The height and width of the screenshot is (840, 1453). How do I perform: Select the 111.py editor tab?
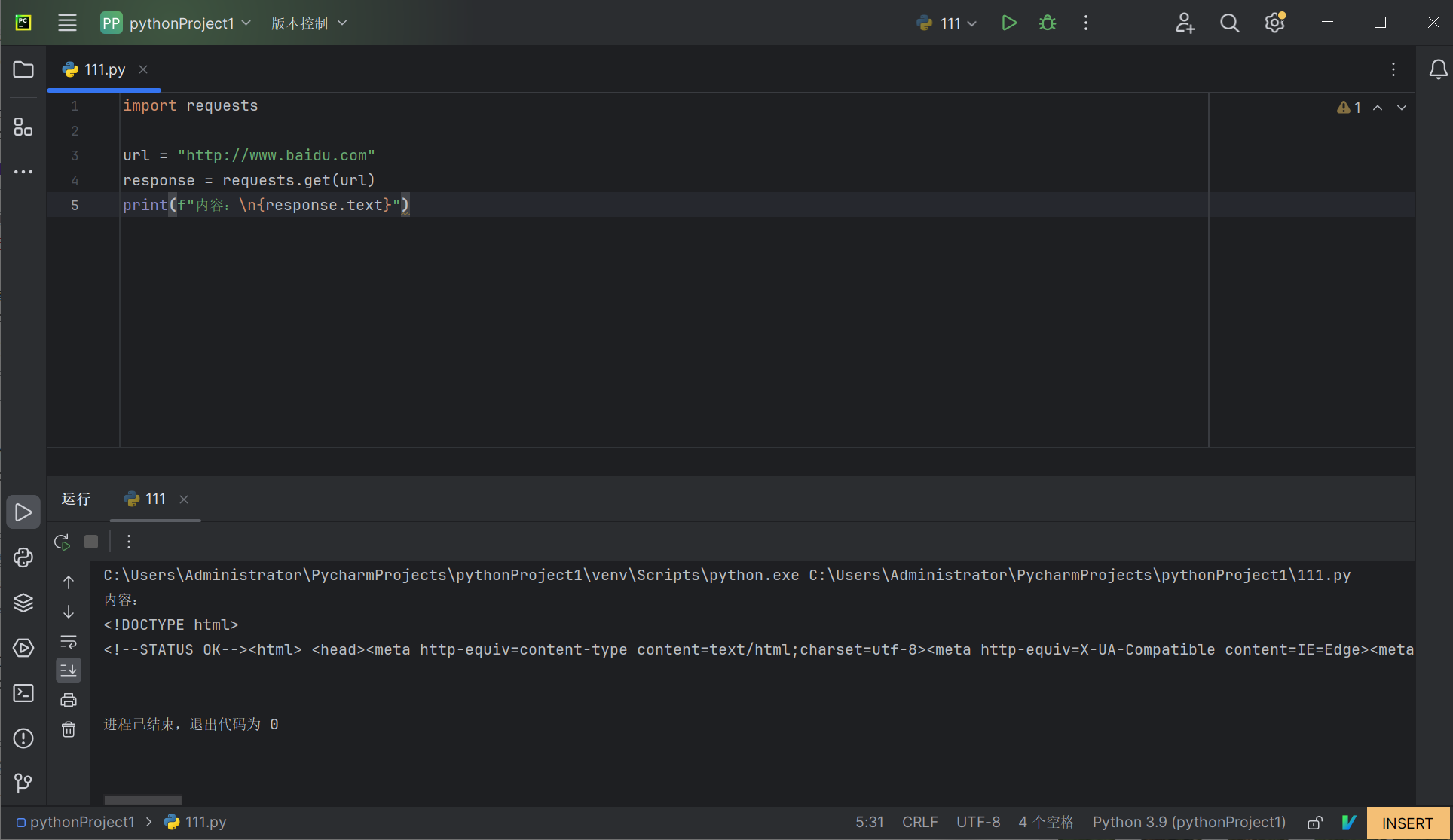[104, 69]
